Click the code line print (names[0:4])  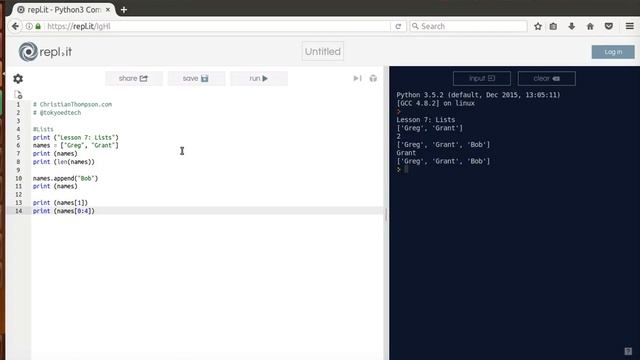[64, 211]
